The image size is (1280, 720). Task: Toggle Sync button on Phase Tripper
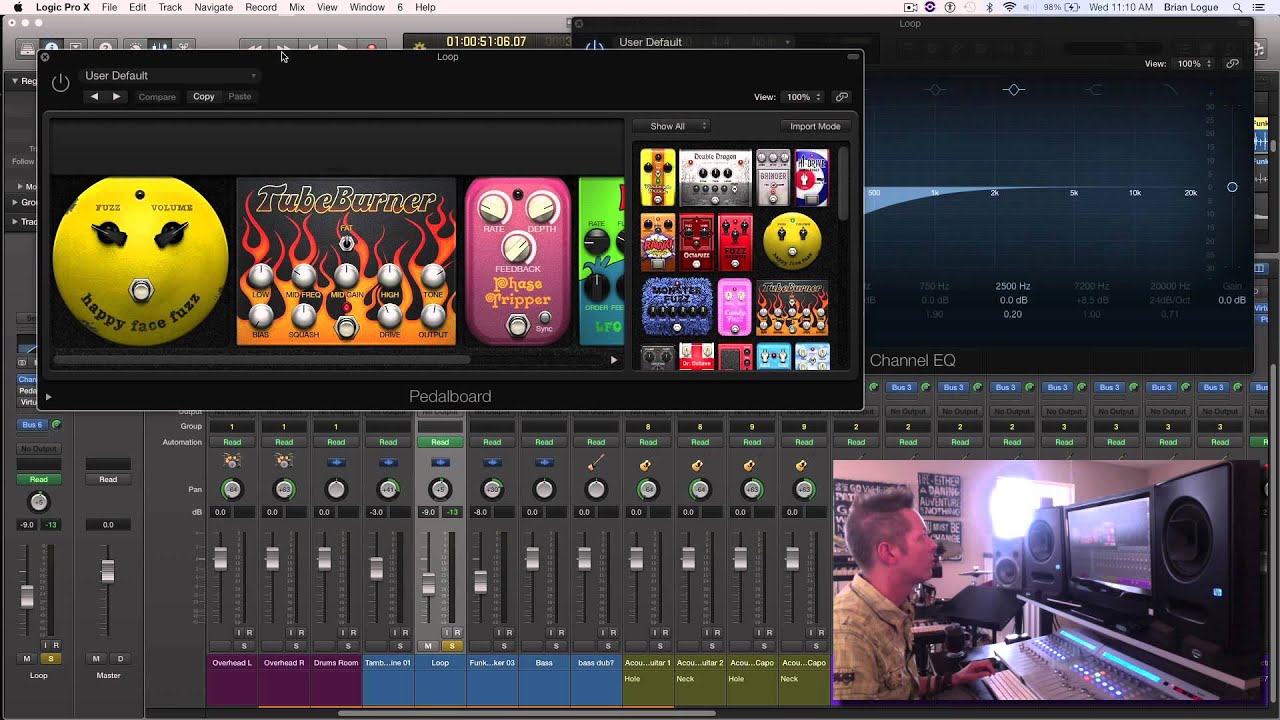pyautogui.click(x=544, y=318)
